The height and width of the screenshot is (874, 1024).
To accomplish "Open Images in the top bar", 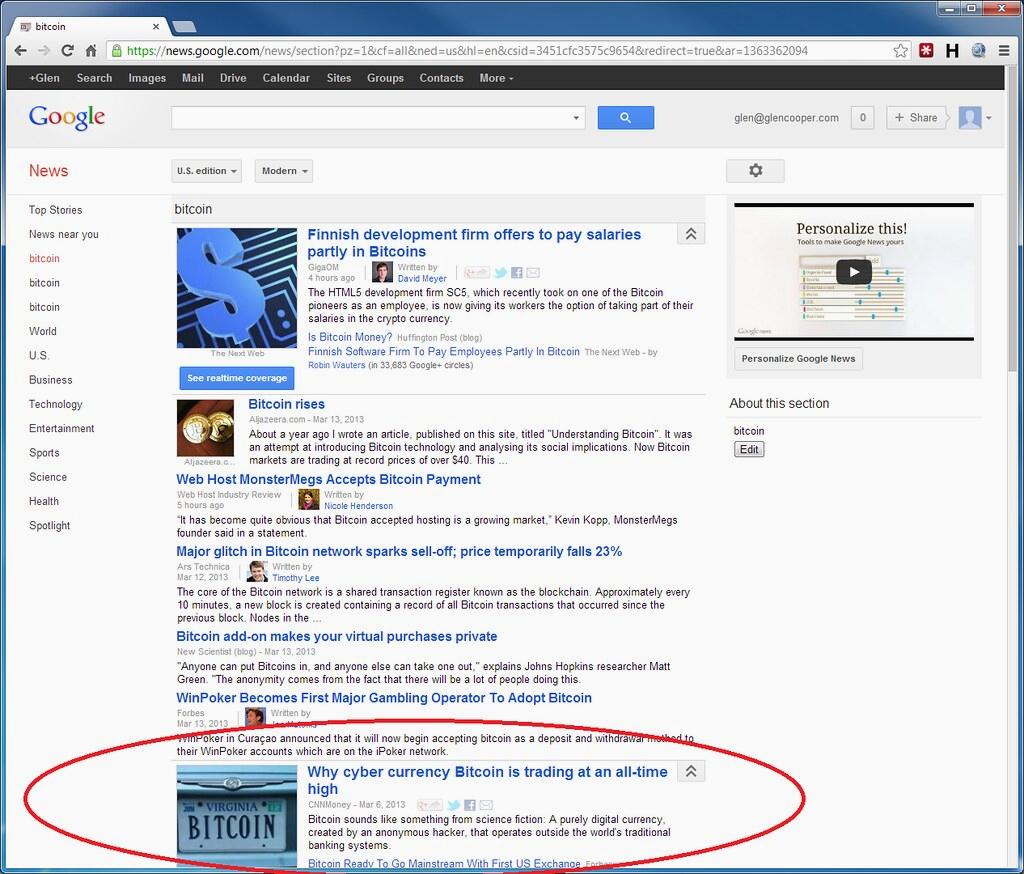I will coord(147,78).
